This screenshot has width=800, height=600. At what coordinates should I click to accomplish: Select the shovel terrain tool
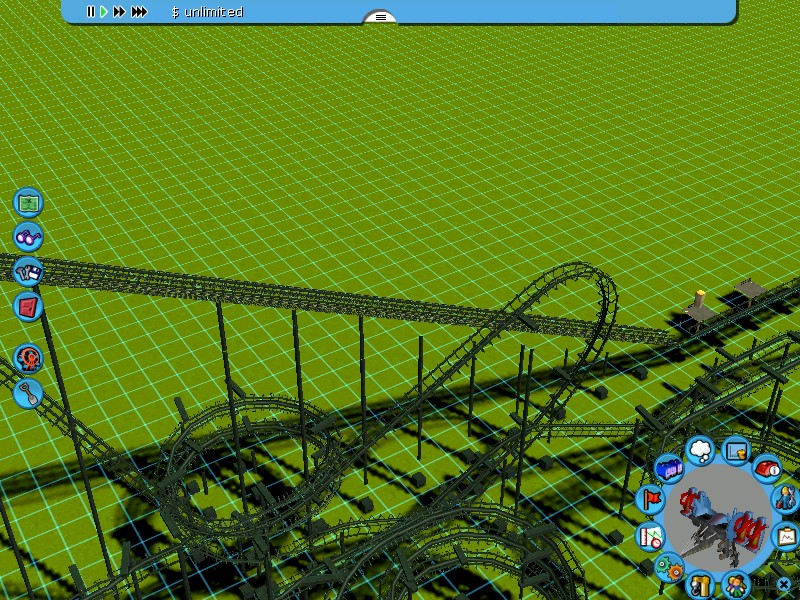[28, 393]
